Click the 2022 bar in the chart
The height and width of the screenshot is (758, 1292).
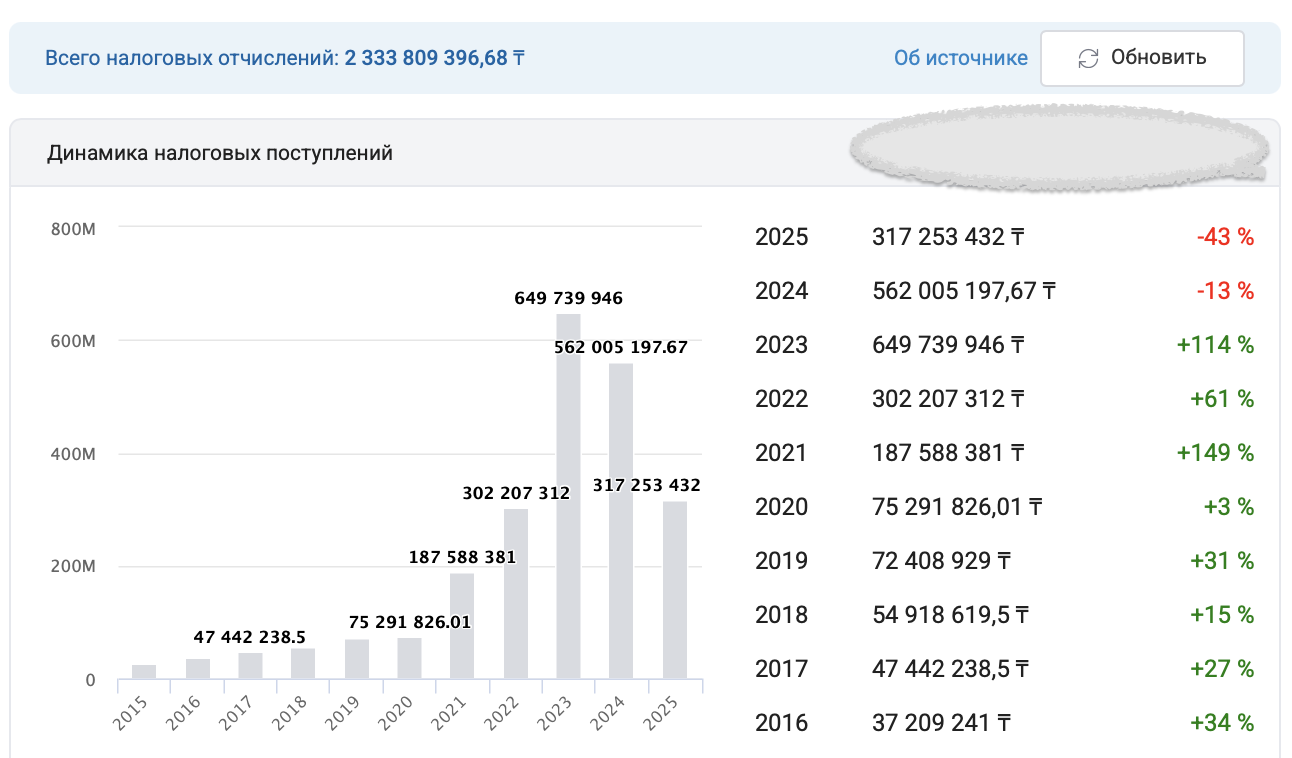515,595
